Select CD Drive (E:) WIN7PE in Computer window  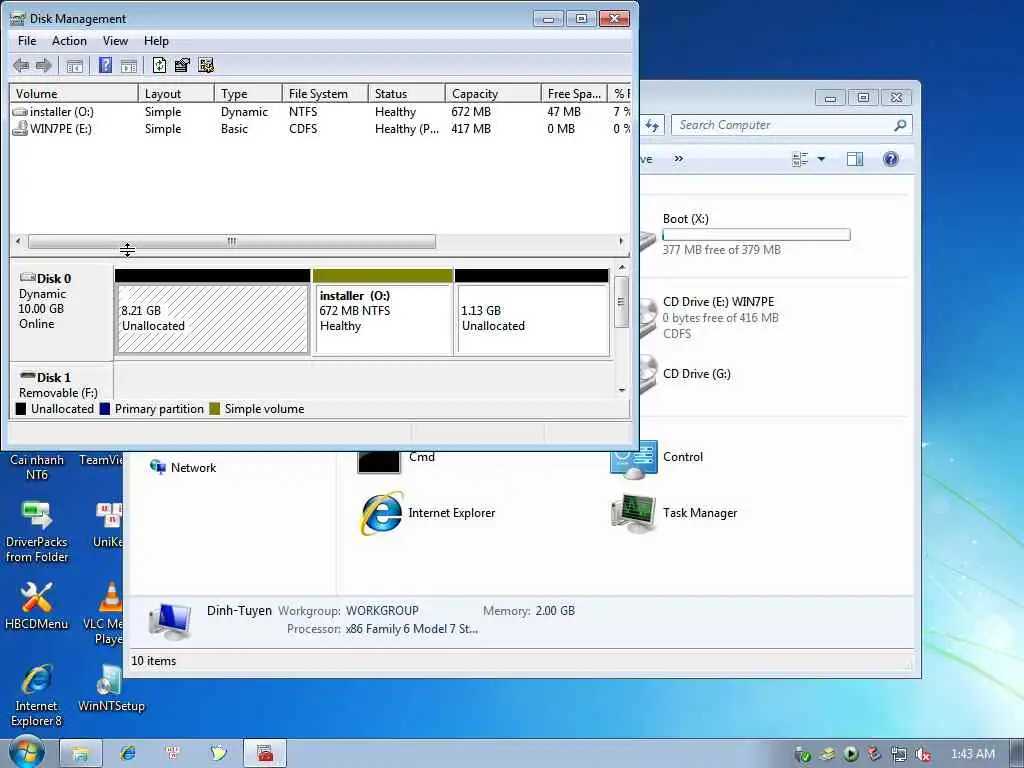tap(718, 317)
